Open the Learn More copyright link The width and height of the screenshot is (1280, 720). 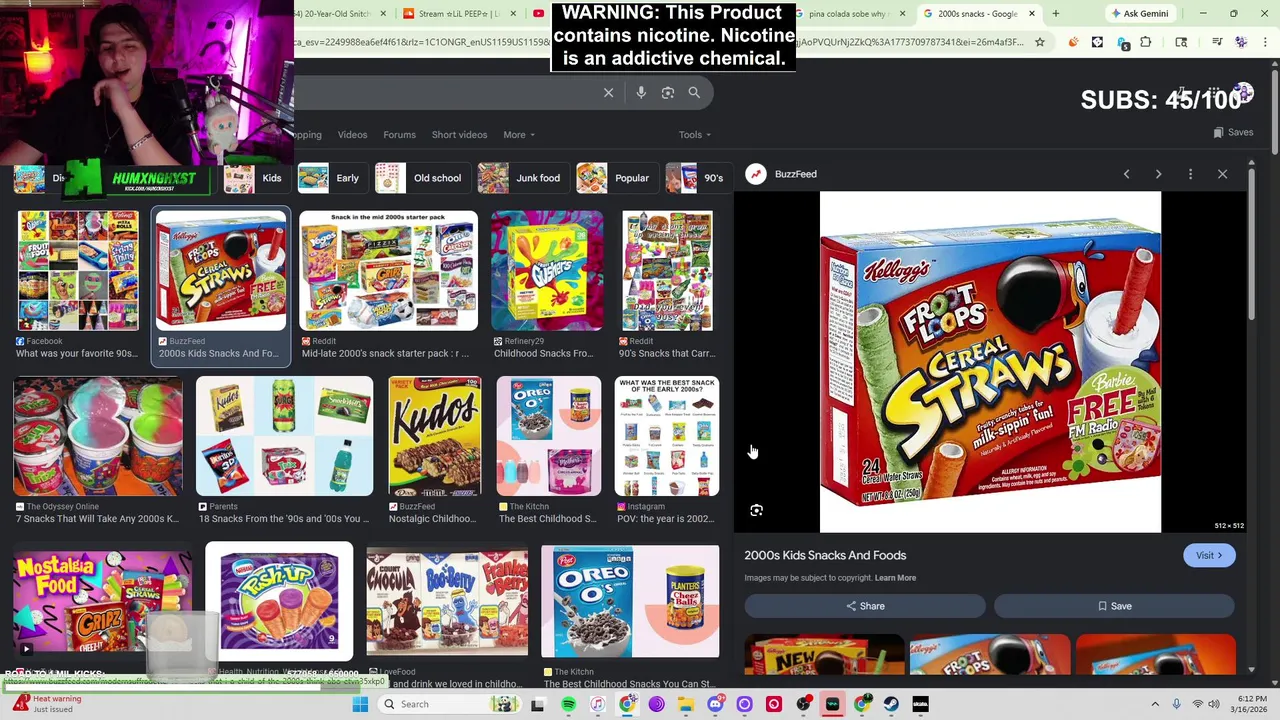[895, 578]
